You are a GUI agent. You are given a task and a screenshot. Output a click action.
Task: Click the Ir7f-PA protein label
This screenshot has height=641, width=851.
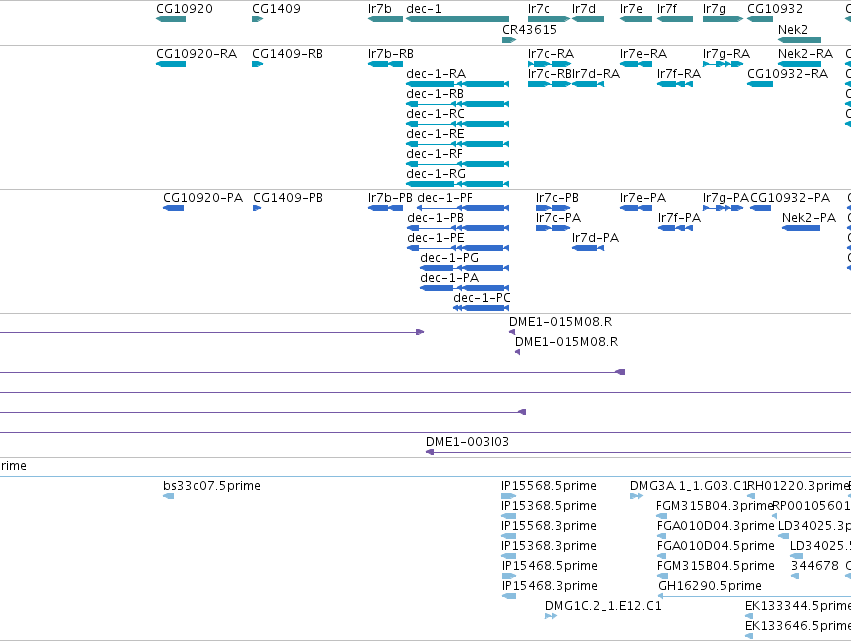point(679,218)
